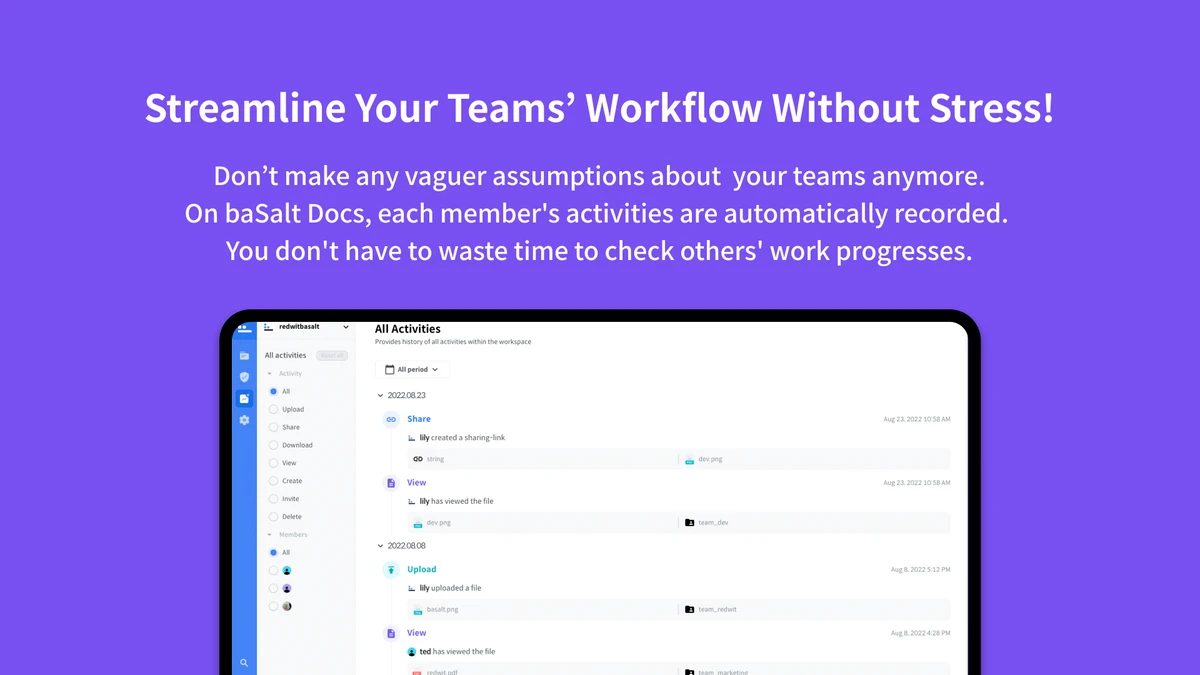Select the Download activity filter

273,445
